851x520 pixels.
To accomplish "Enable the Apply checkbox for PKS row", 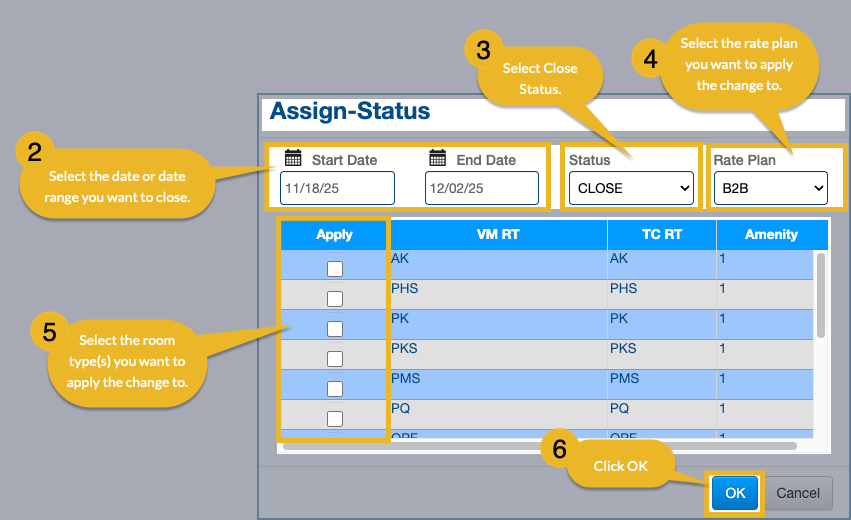I will point(335,358).
